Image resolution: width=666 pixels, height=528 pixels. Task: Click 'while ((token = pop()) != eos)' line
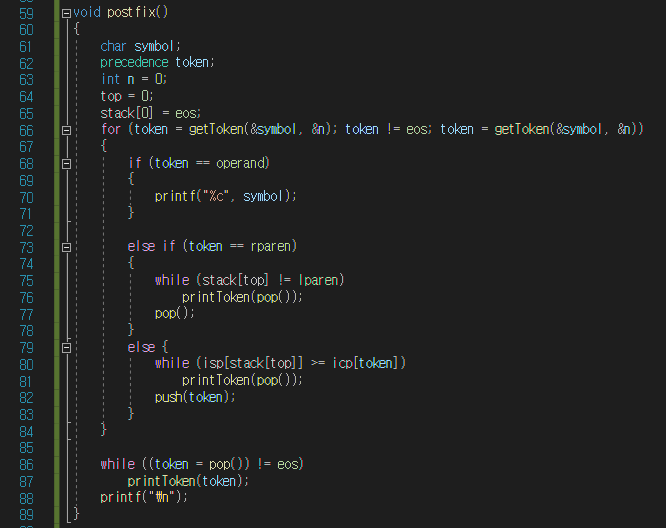(x=202, y=464)
